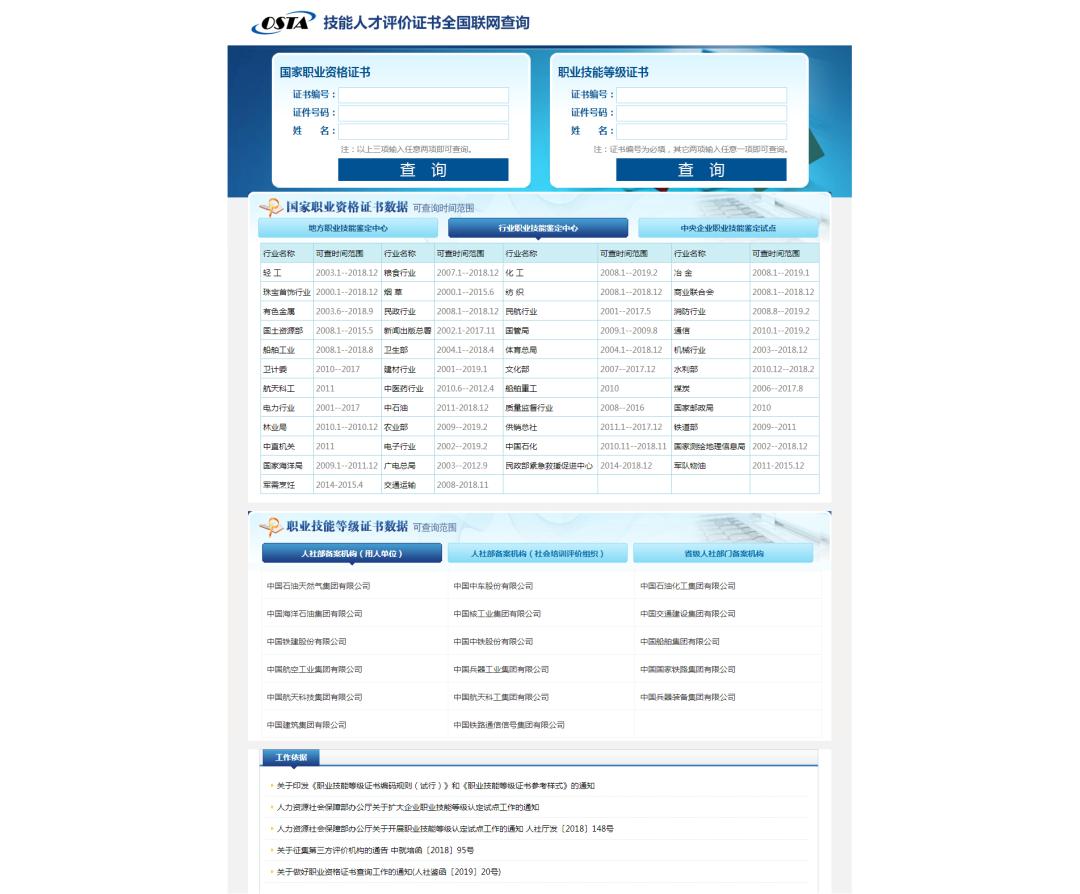Open 中国石油化工集团有限公司 link
Image resolution: width=1080 pixels, height=894 pixels.
(687, 586)
